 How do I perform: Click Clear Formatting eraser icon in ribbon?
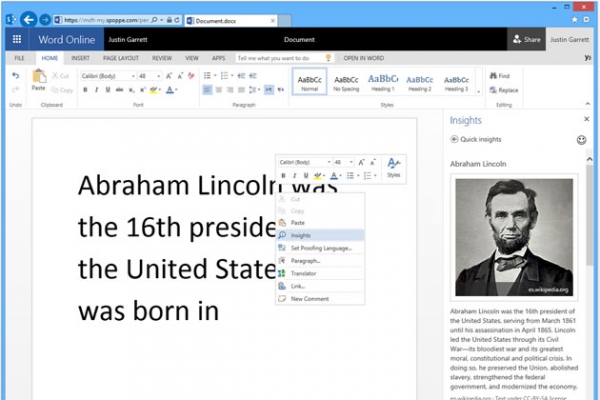point(191,76)
